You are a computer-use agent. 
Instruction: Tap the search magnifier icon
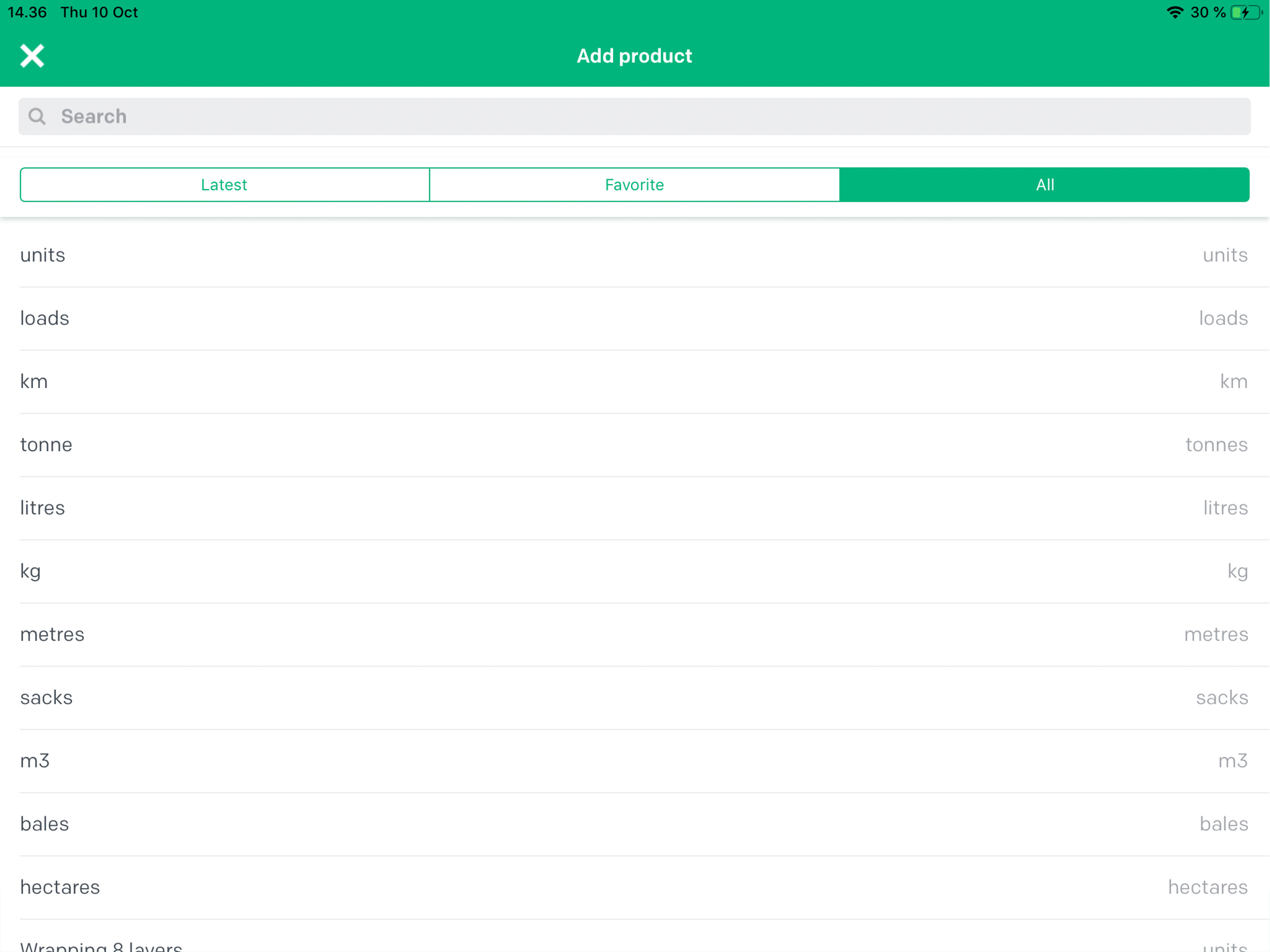(37, 117)
